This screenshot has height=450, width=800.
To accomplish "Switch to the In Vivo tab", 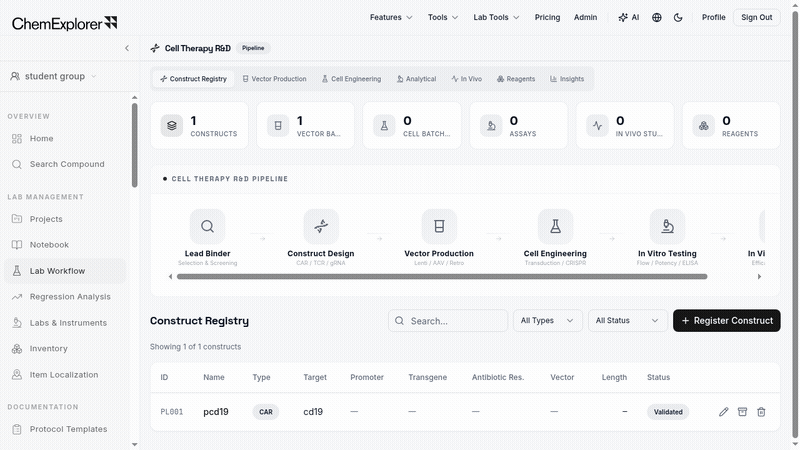I will tap(466, 79).
